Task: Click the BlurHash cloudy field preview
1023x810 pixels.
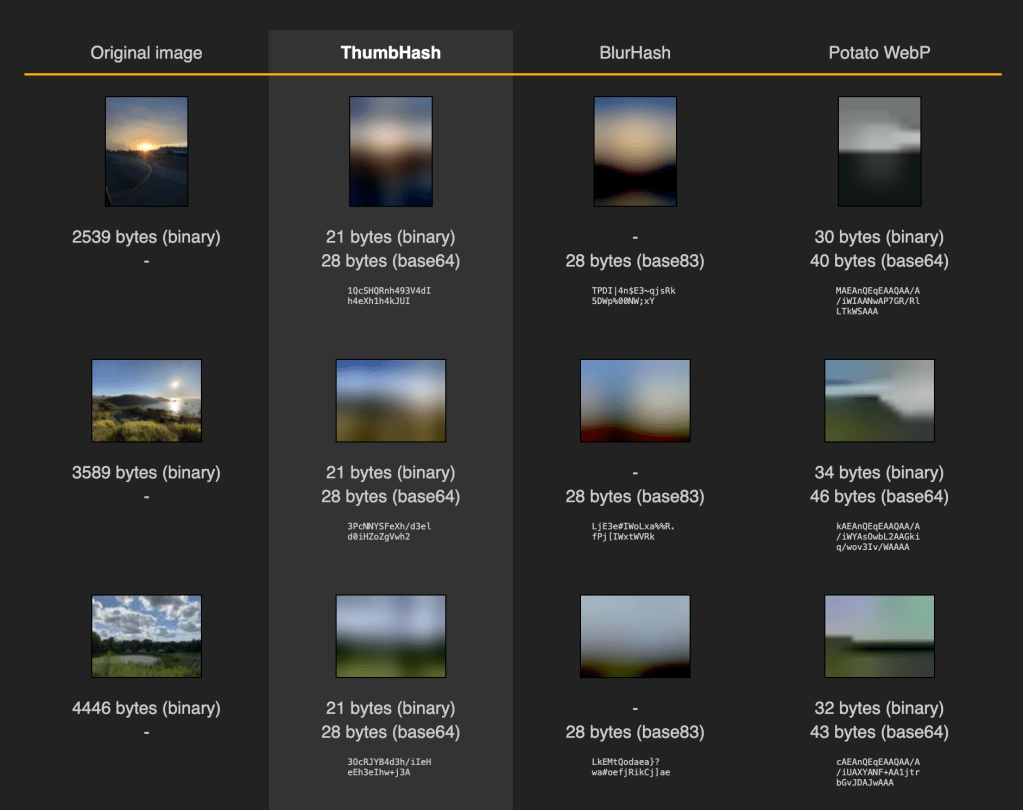Action: pyautogui.click(x=635, y=636)
